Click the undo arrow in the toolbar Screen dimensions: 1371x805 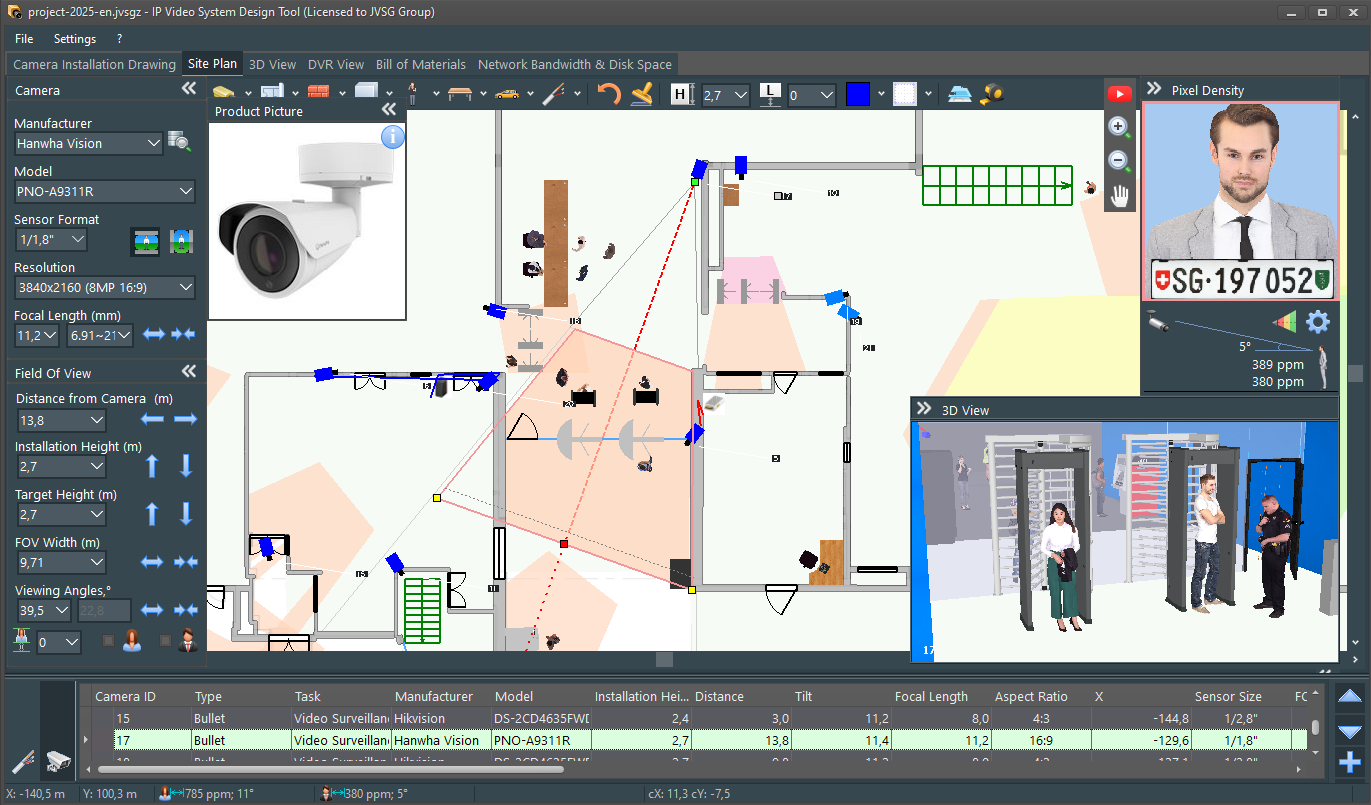pos(608,94)
